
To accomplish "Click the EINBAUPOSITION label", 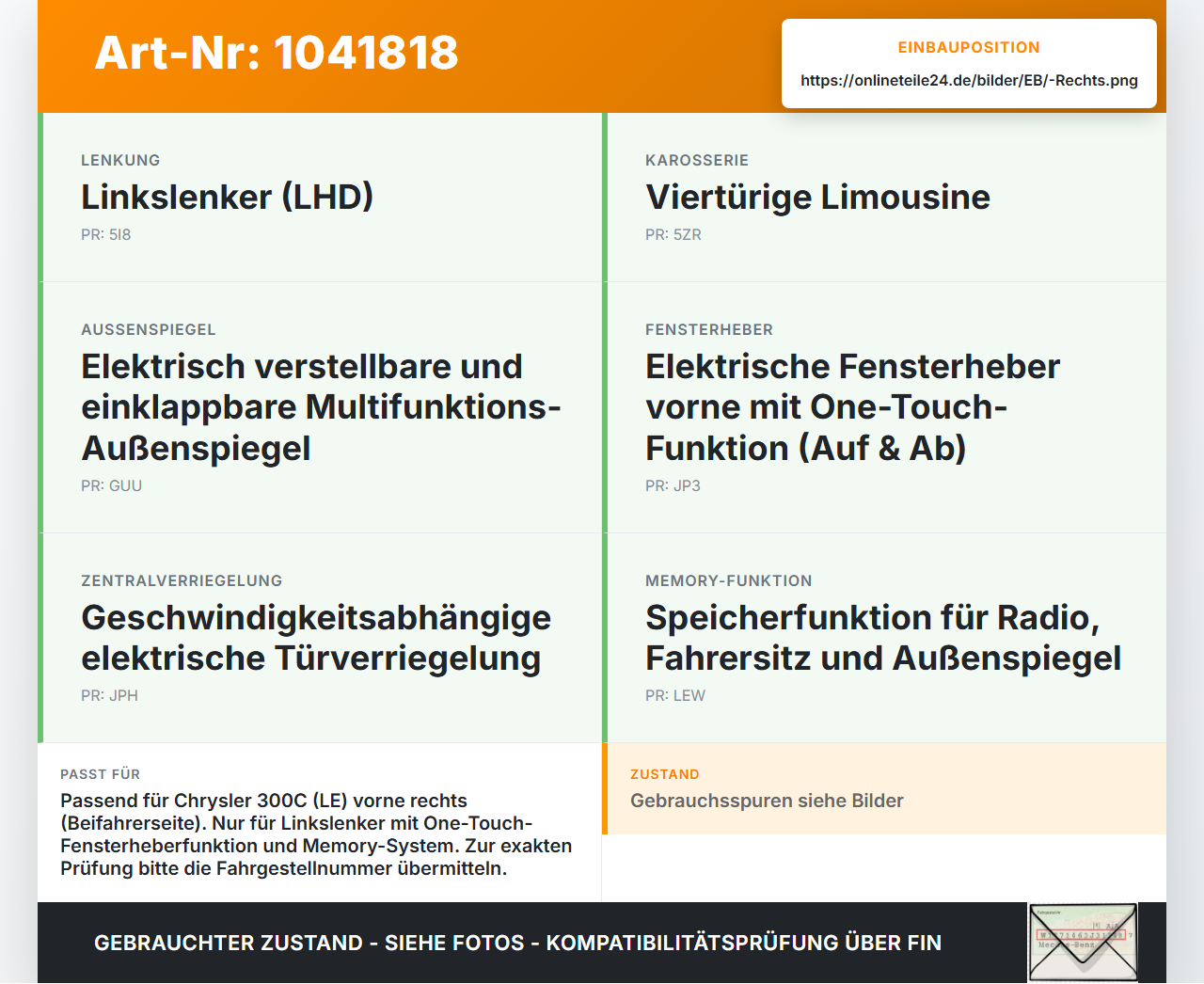I will point(969,47).
